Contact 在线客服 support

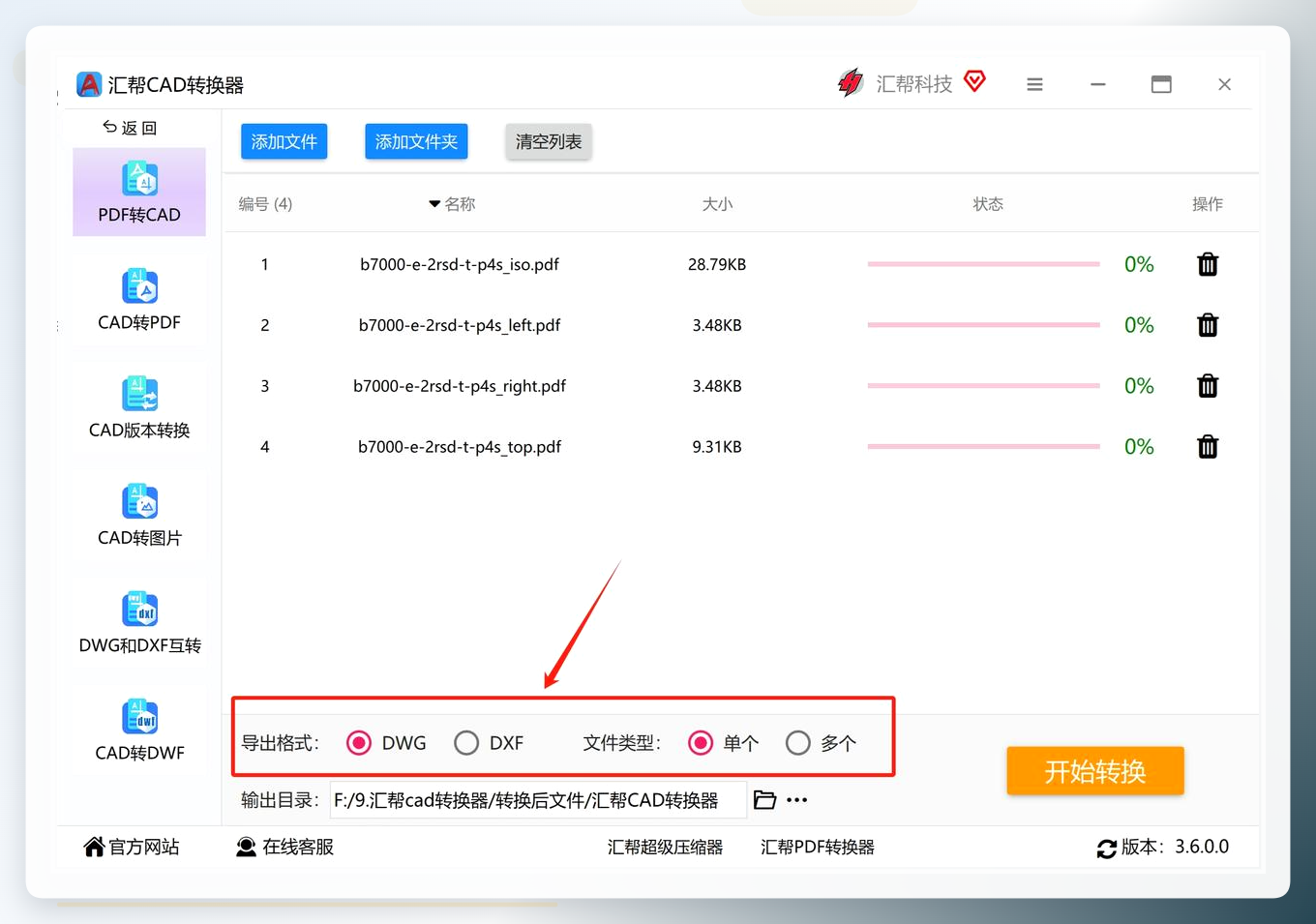[285, 848]
